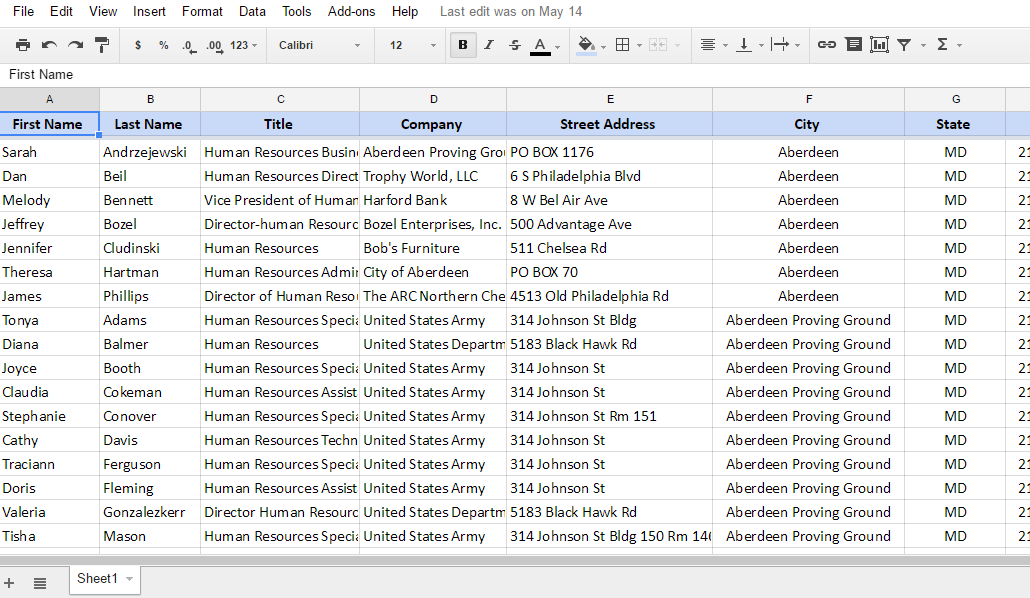Insert a comment

tap(853, 45)
